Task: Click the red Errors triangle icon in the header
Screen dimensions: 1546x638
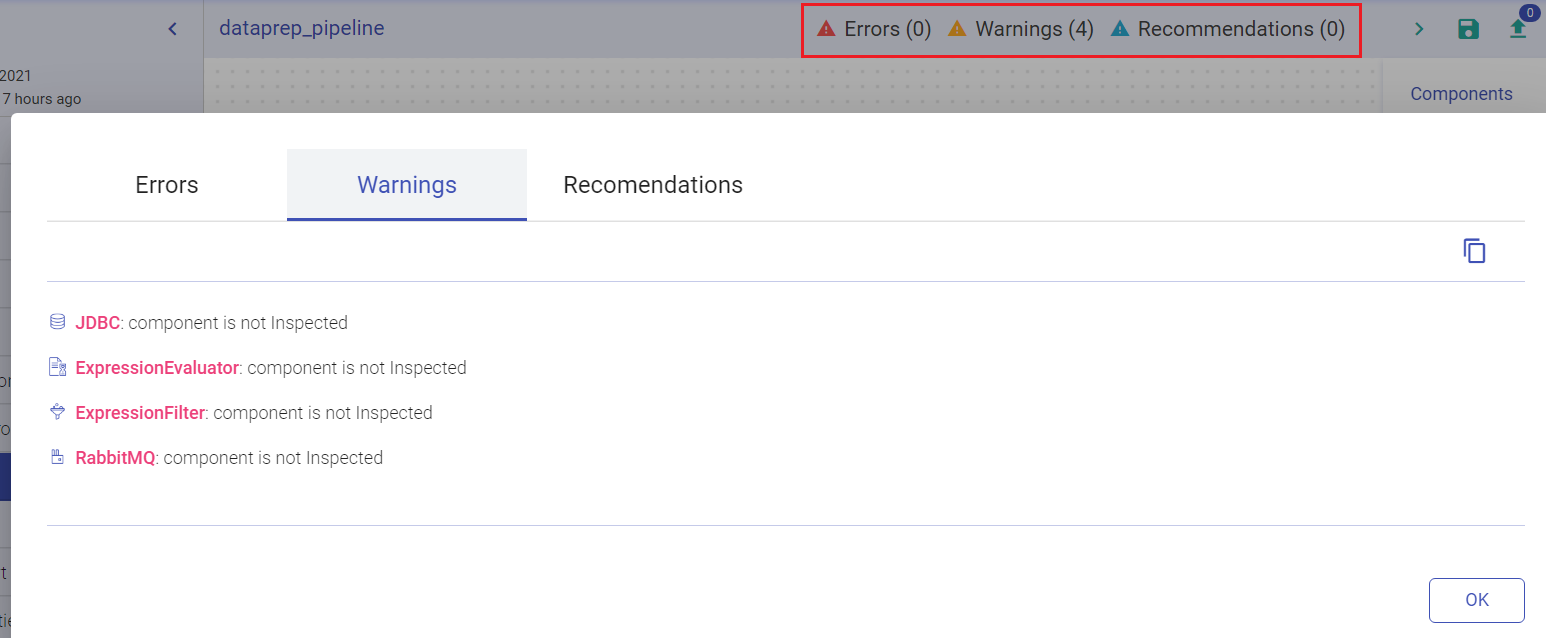Action: (x=826, y=29)
